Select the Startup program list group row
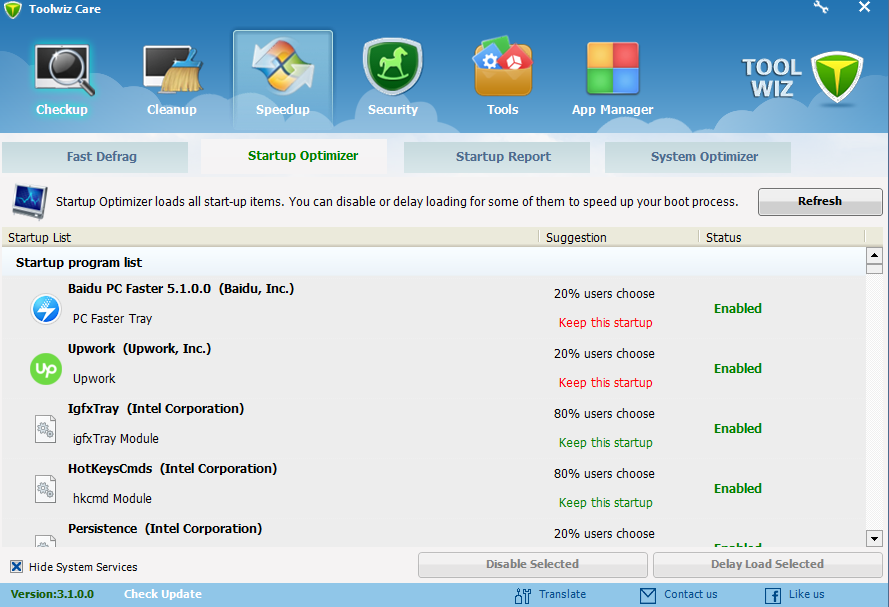 click(x=434, y=262)
